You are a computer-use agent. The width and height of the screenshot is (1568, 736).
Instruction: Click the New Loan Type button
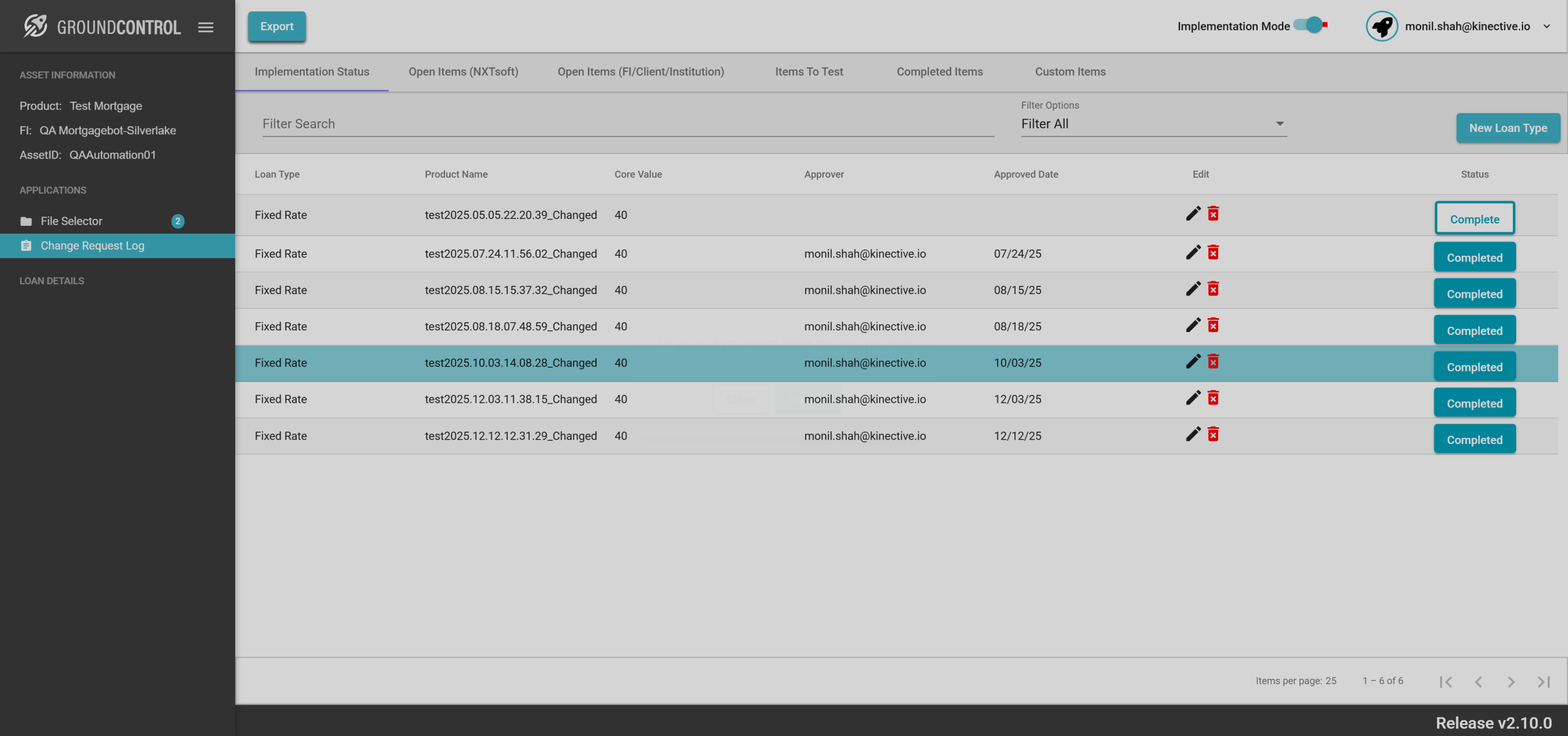point(1508,128)
